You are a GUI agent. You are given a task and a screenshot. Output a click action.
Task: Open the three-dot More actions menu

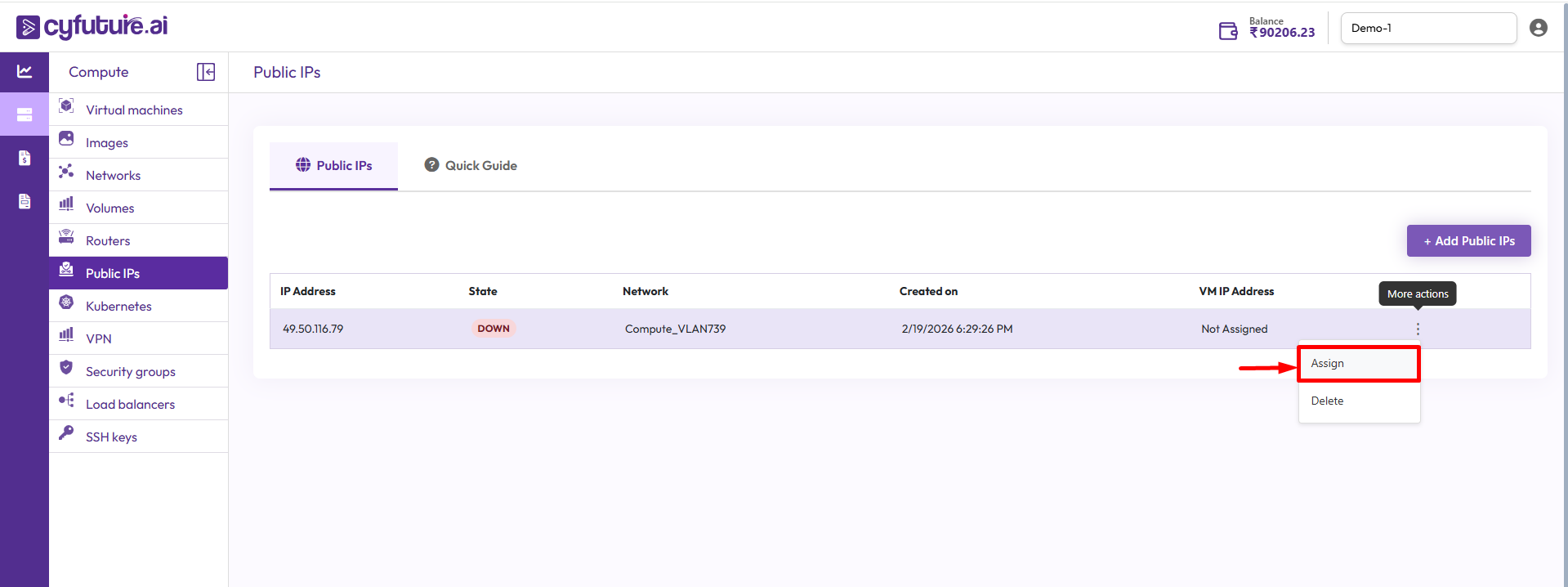point(1418,329)
